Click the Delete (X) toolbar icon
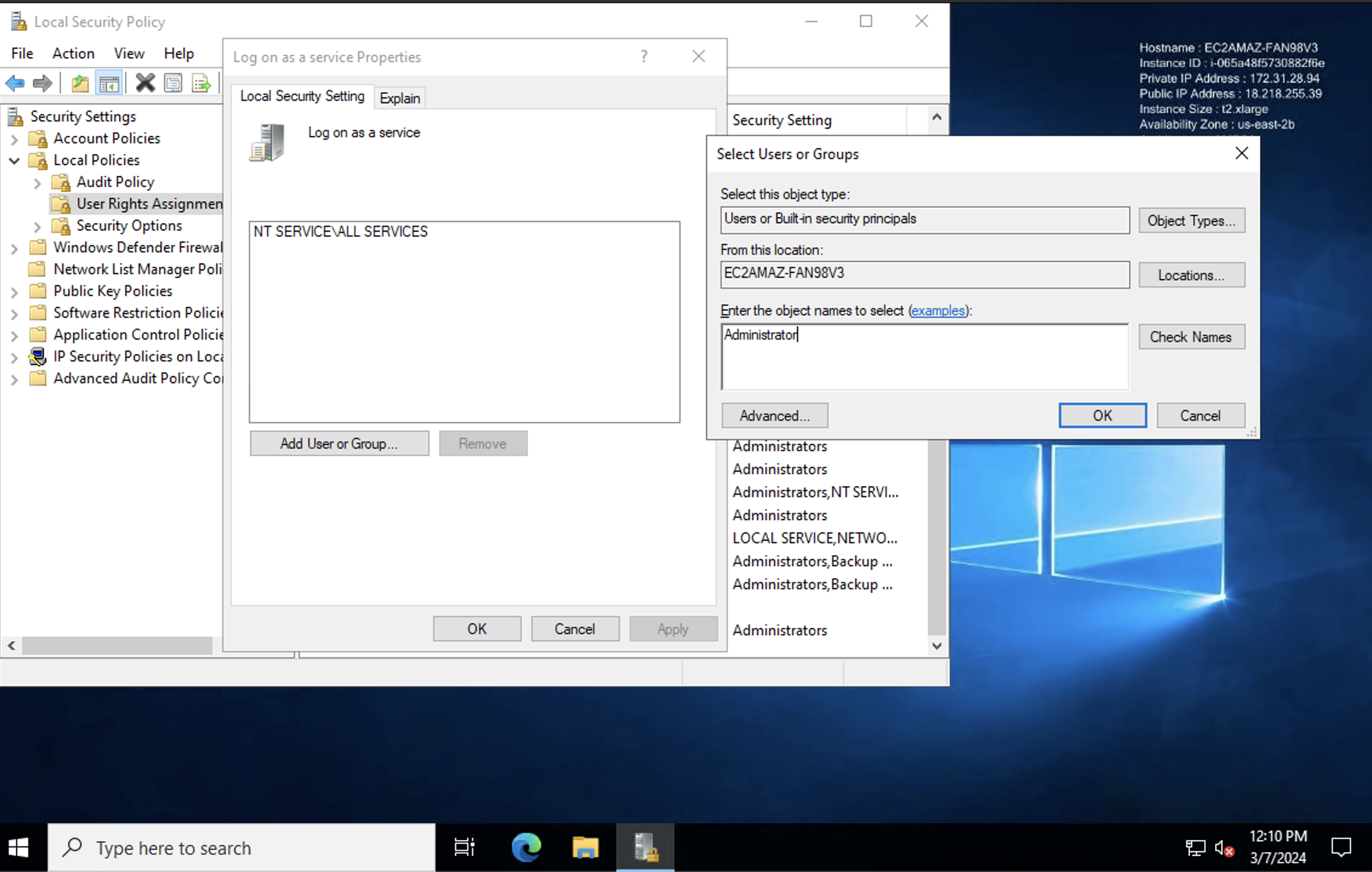Image resolution: width=1372 pixels, height=872 pixels. click(145, 83)
